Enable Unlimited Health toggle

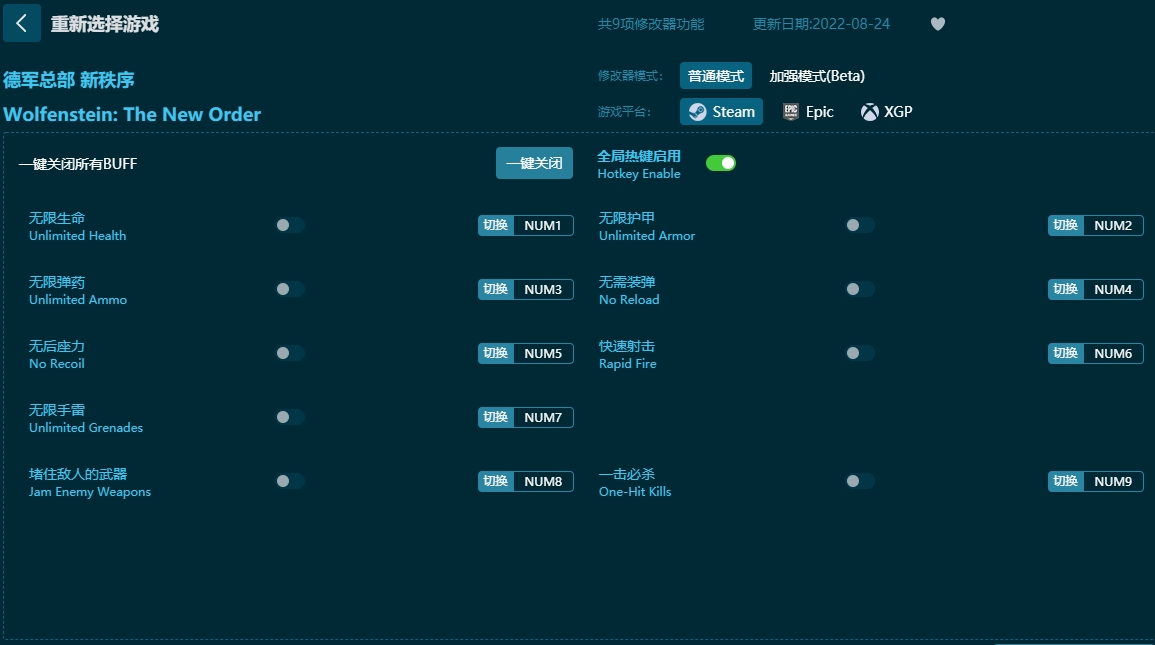289,225
